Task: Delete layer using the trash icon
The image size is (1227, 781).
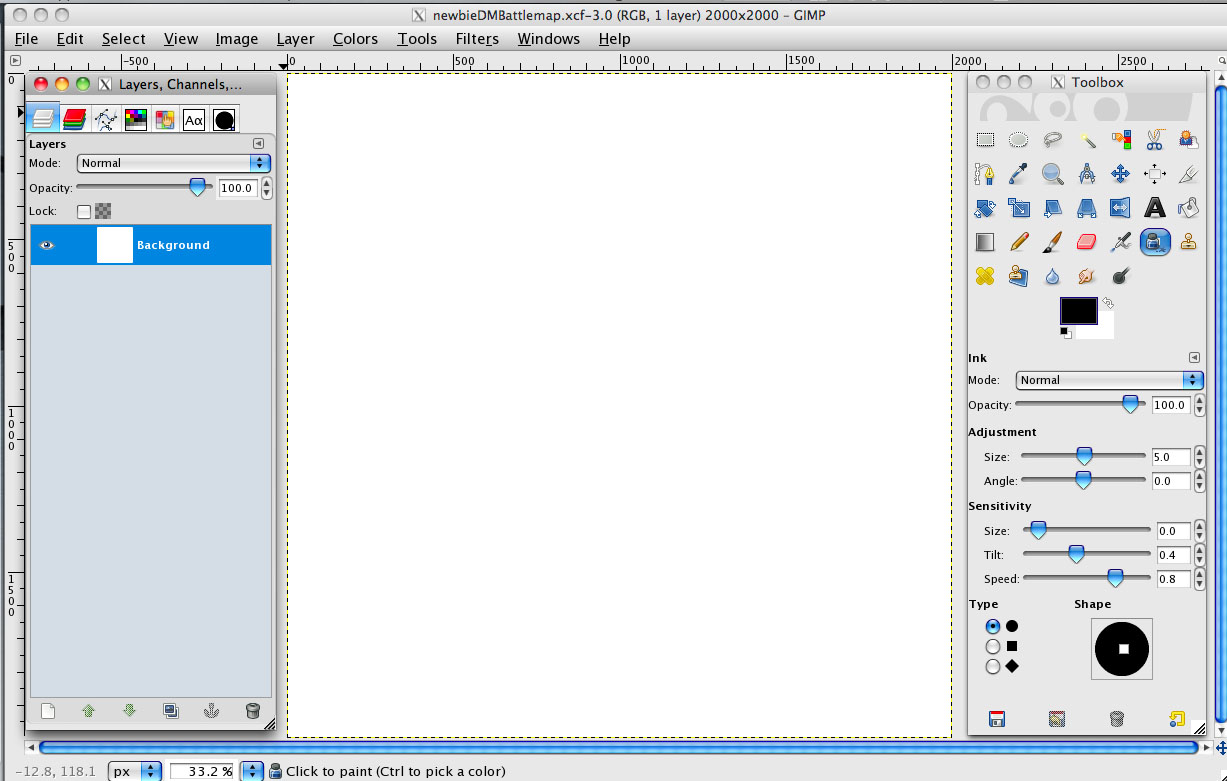Action: coord(253,711)
